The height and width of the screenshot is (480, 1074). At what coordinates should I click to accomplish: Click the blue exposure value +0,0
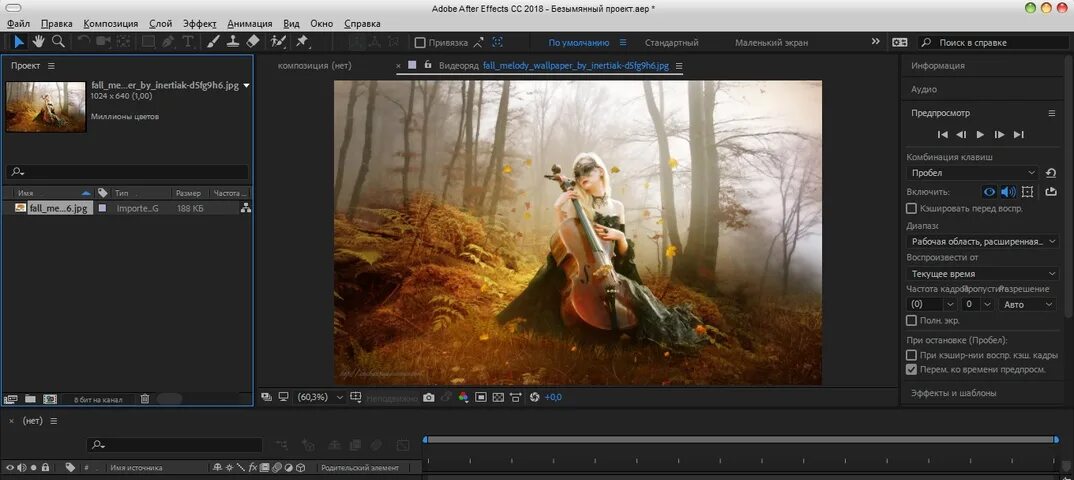click(x=553, y=397)
